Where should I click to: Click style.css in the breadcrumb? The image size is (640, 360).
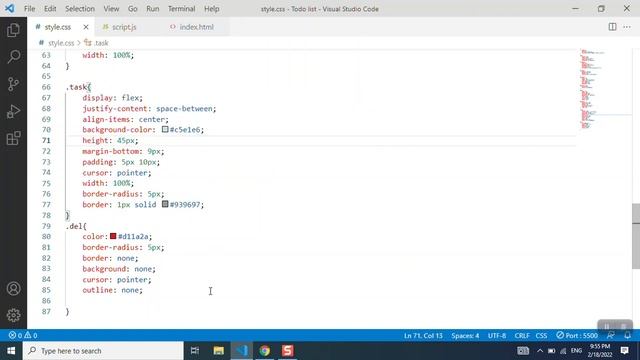pos(61,43)
